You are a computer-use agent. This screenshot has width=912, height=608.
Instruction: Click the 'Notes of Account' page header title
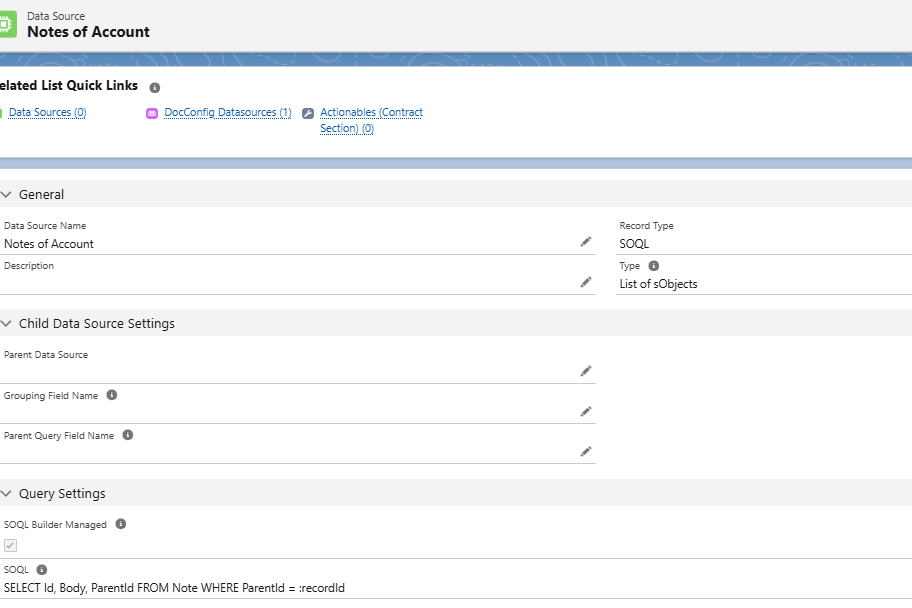coord(88,32)
